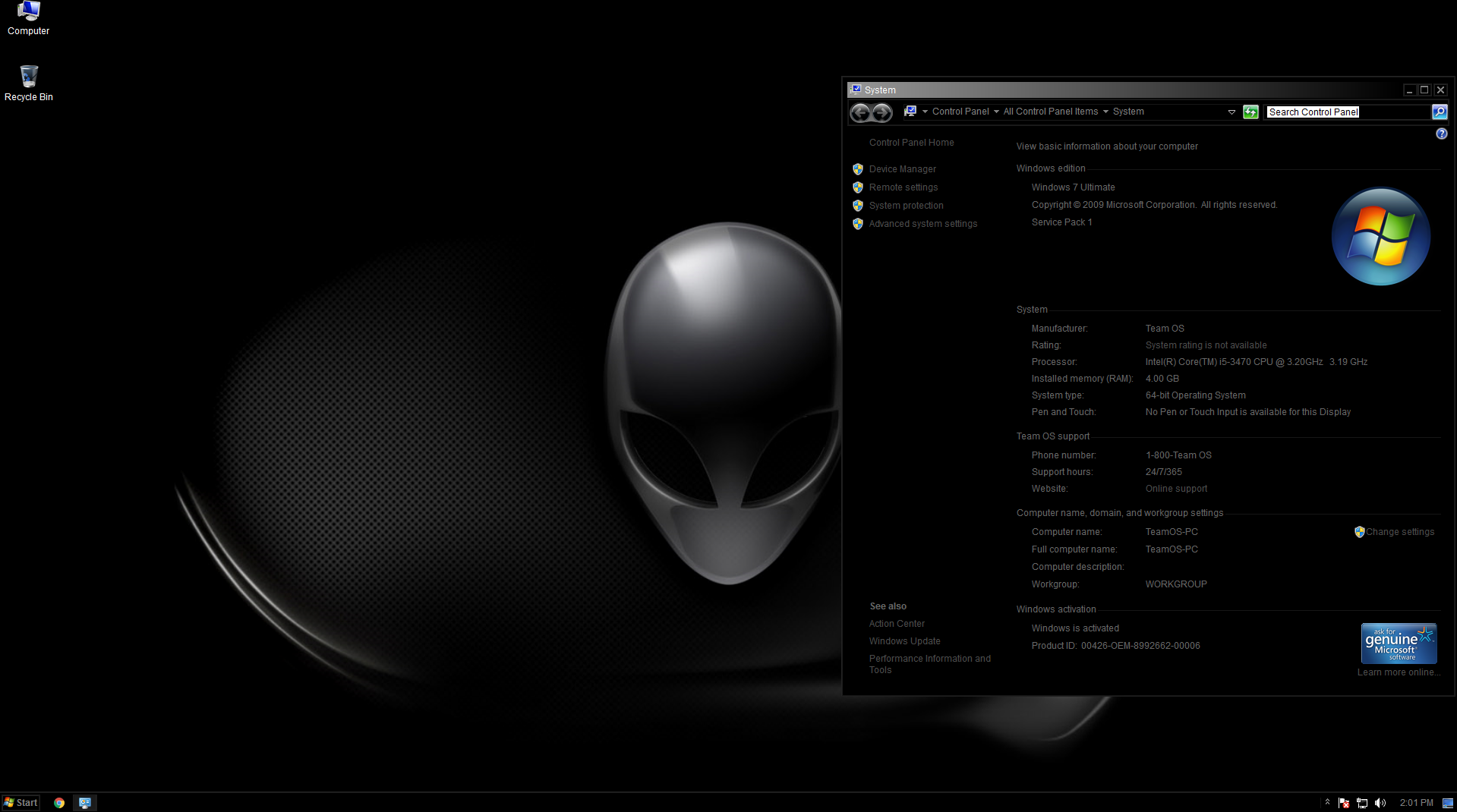Open the Start menu
This screenshot has width=1457, height=812.
(x=20, y=803)
